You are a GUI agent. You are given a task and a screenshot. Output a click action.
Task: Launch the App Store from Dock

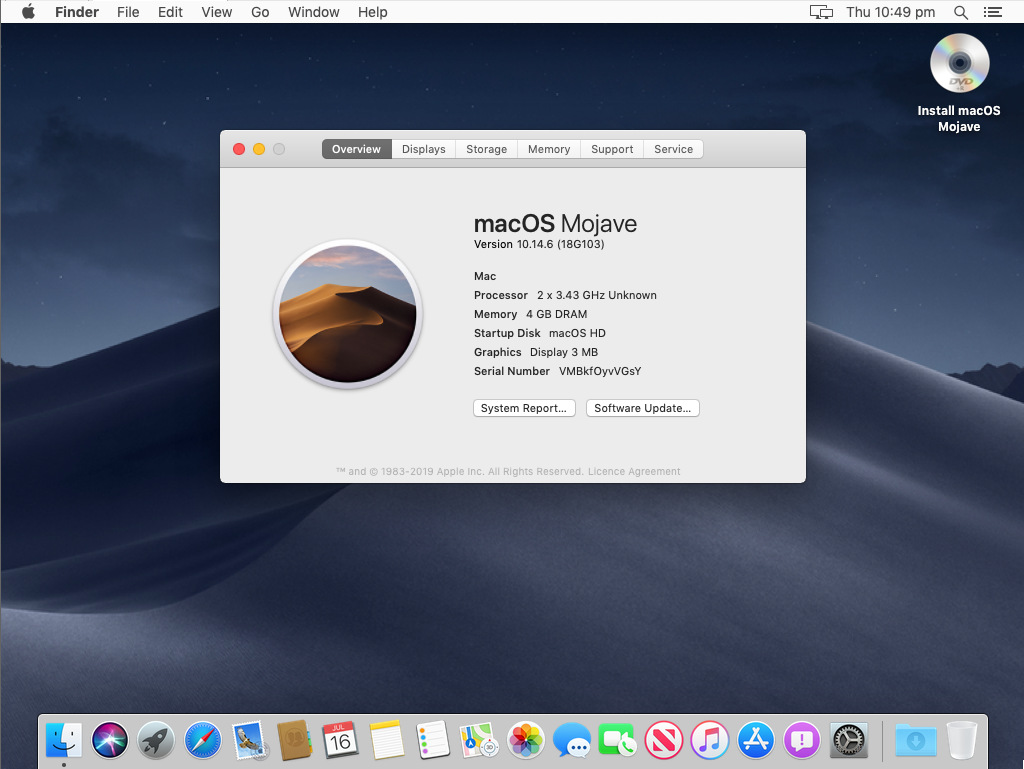756,741
